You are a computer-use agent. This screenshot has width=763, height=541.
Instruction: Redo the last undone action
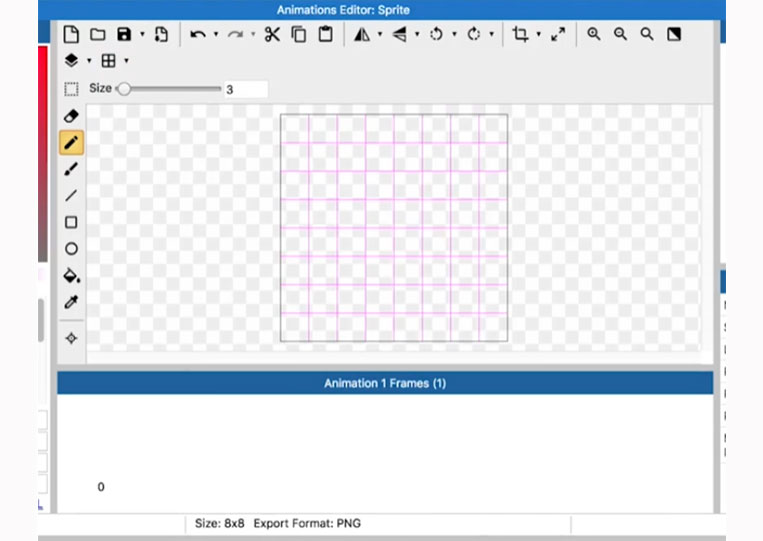coord(235,35)
